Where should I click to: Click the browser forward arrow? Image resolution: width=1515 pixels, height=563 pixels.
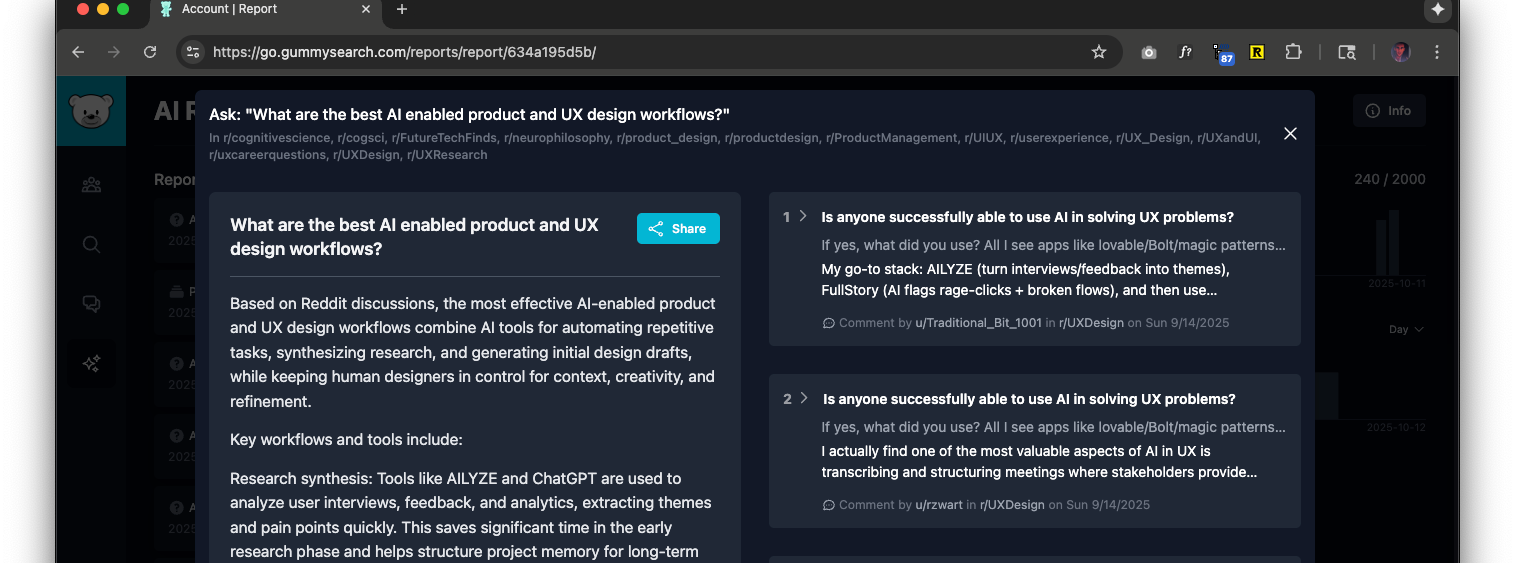click(x=114, y=52)
